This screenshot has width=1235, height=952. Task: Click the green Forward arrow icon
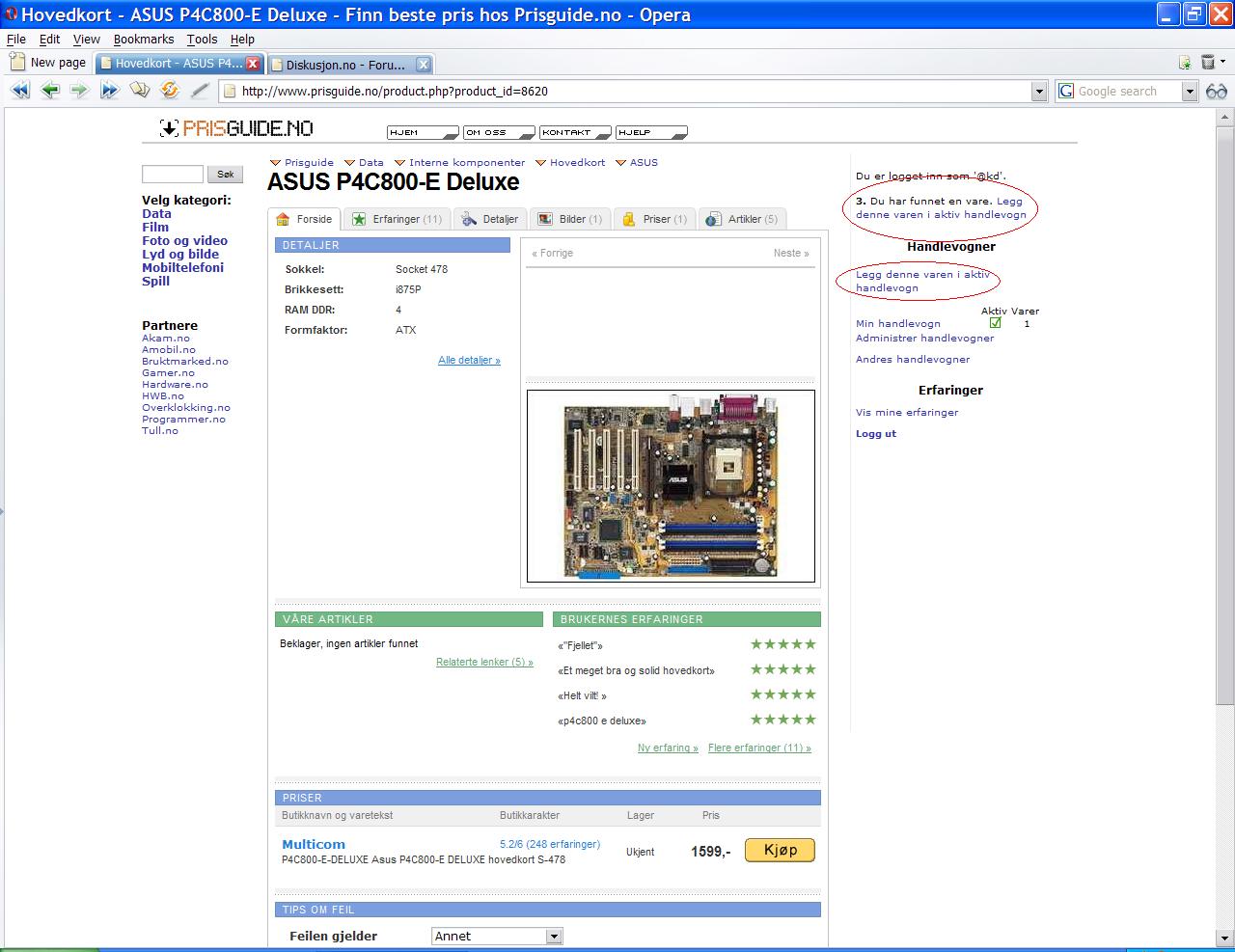79,91
